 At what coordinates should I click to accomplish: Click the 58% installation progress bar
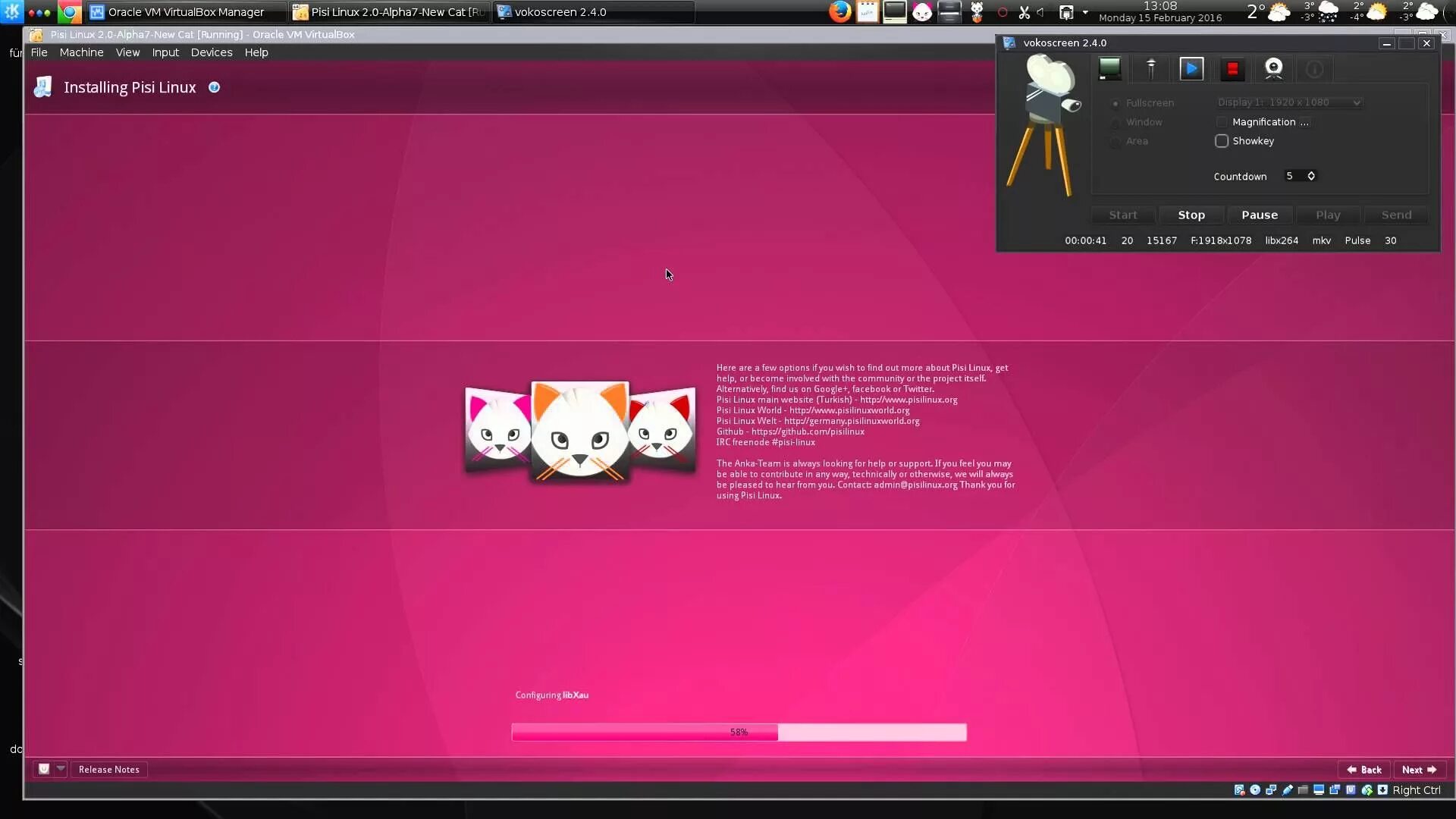739,732
